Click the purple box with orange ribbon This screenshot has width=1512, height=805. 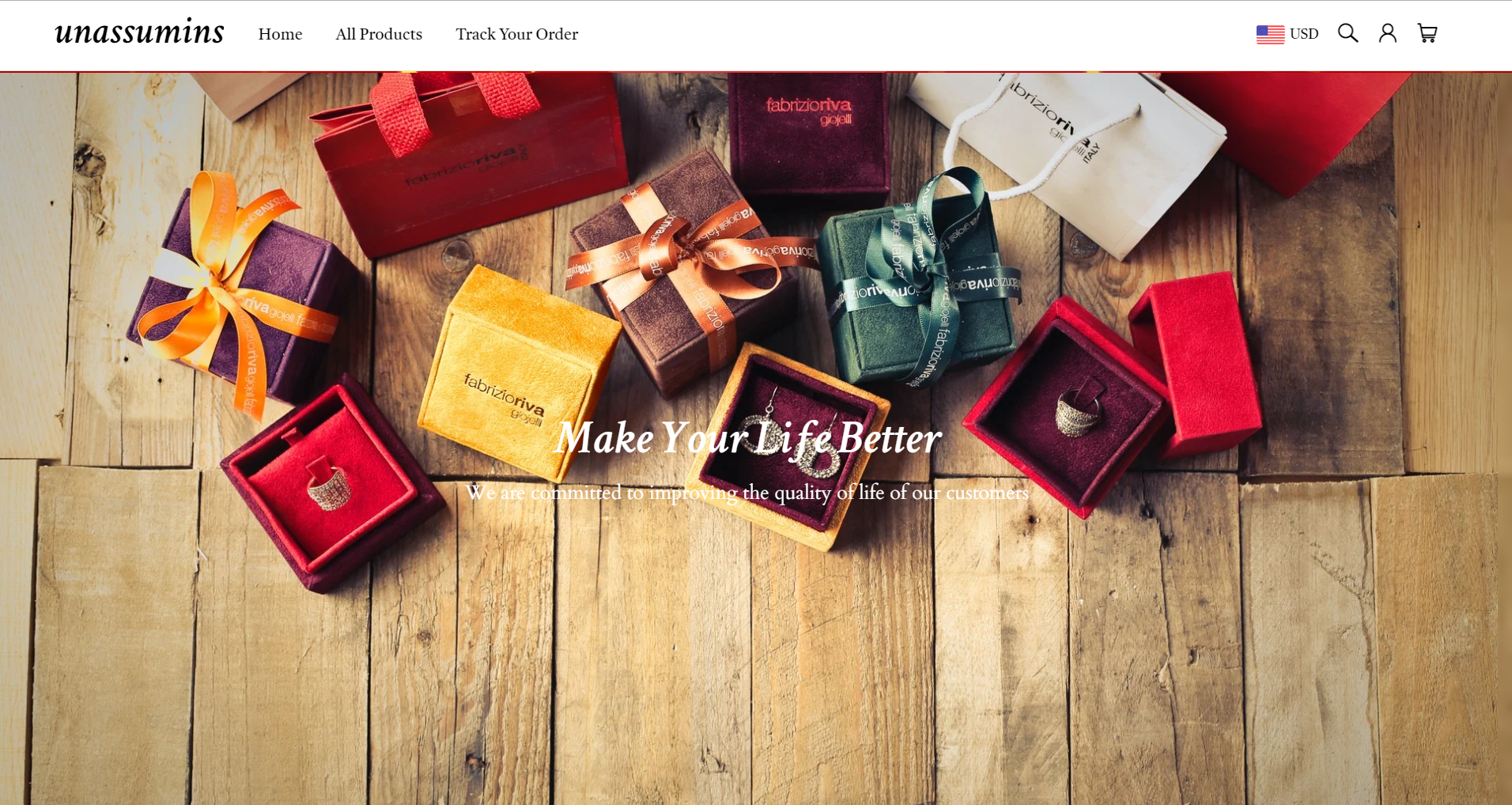click(x=237, y=297)
